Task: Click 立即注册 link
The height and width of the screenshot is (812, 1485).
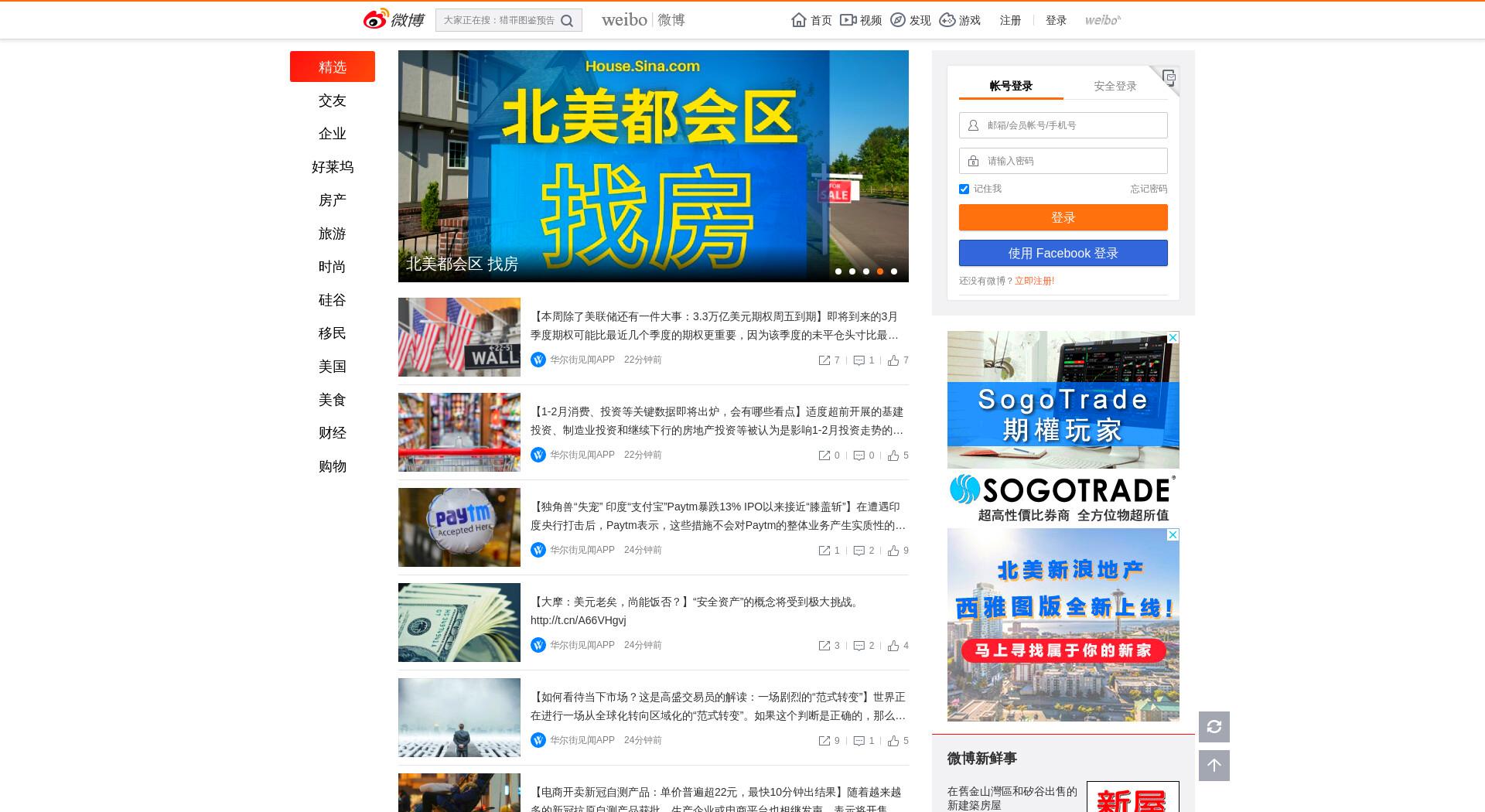Action: tap(1034, 281)
